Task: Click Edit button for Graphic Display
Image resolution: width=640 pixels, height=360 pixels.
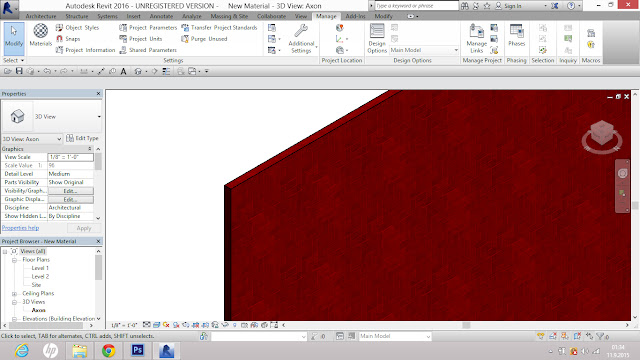Action: pyautogui.click(x=70, y=200)
